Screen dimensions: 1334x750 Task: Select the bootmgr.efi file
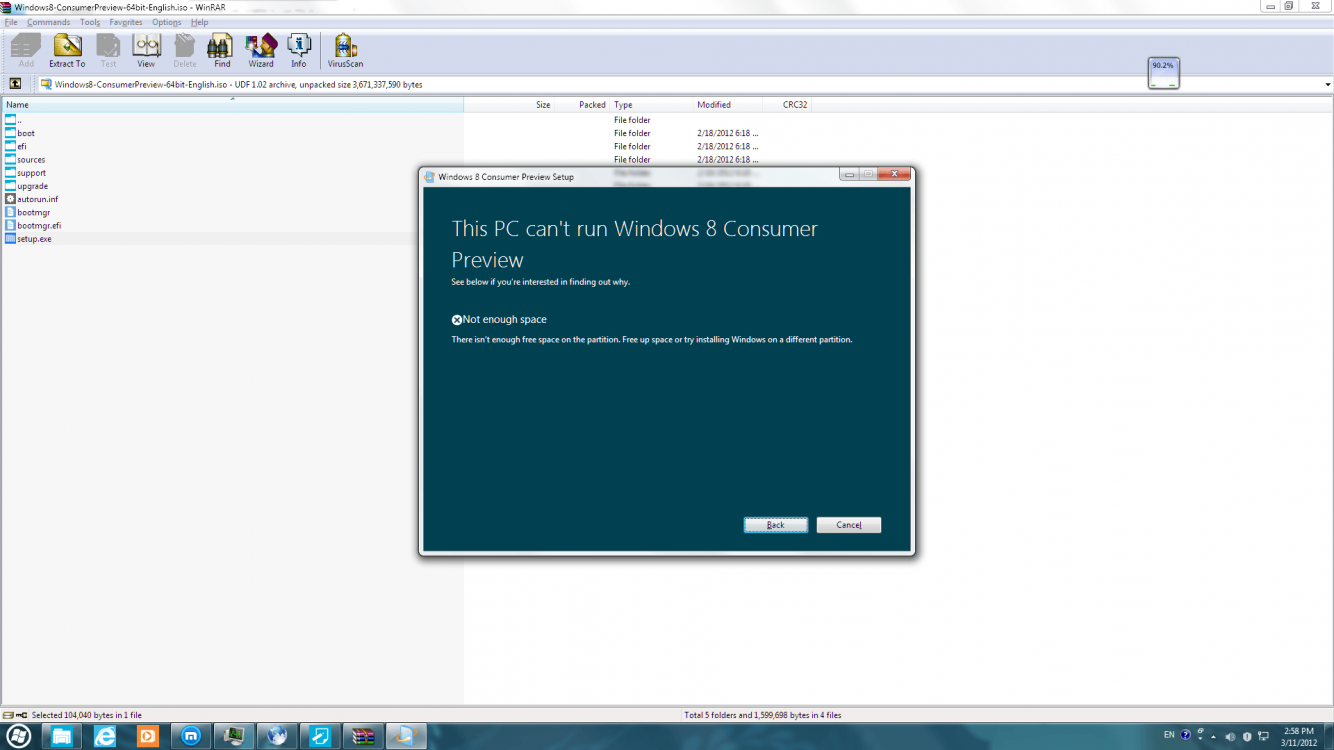(x=33, y=225)
